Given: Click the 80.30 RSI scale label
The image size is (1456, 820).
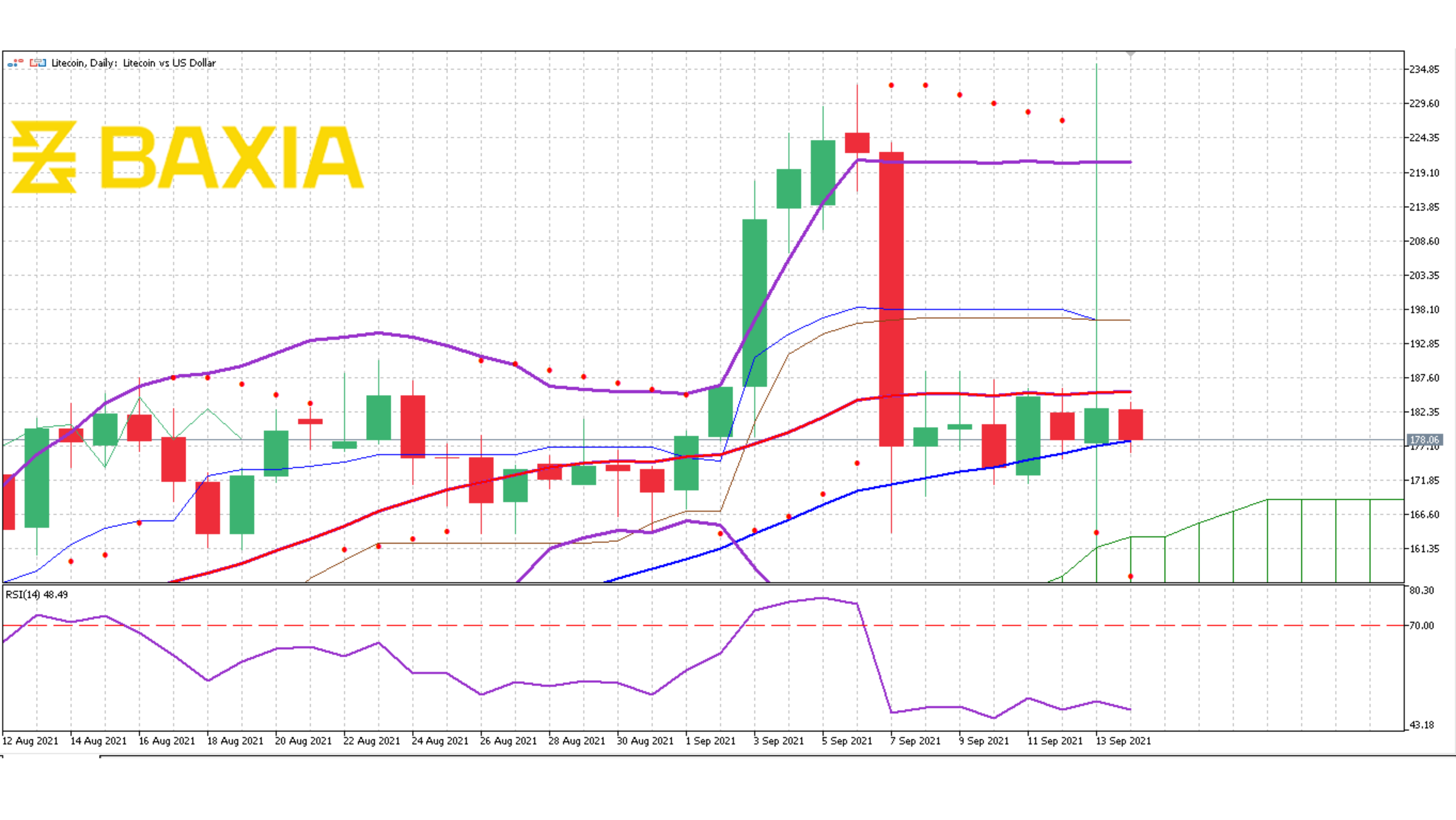Looking at the screenshot, I should coord(1421,590).
